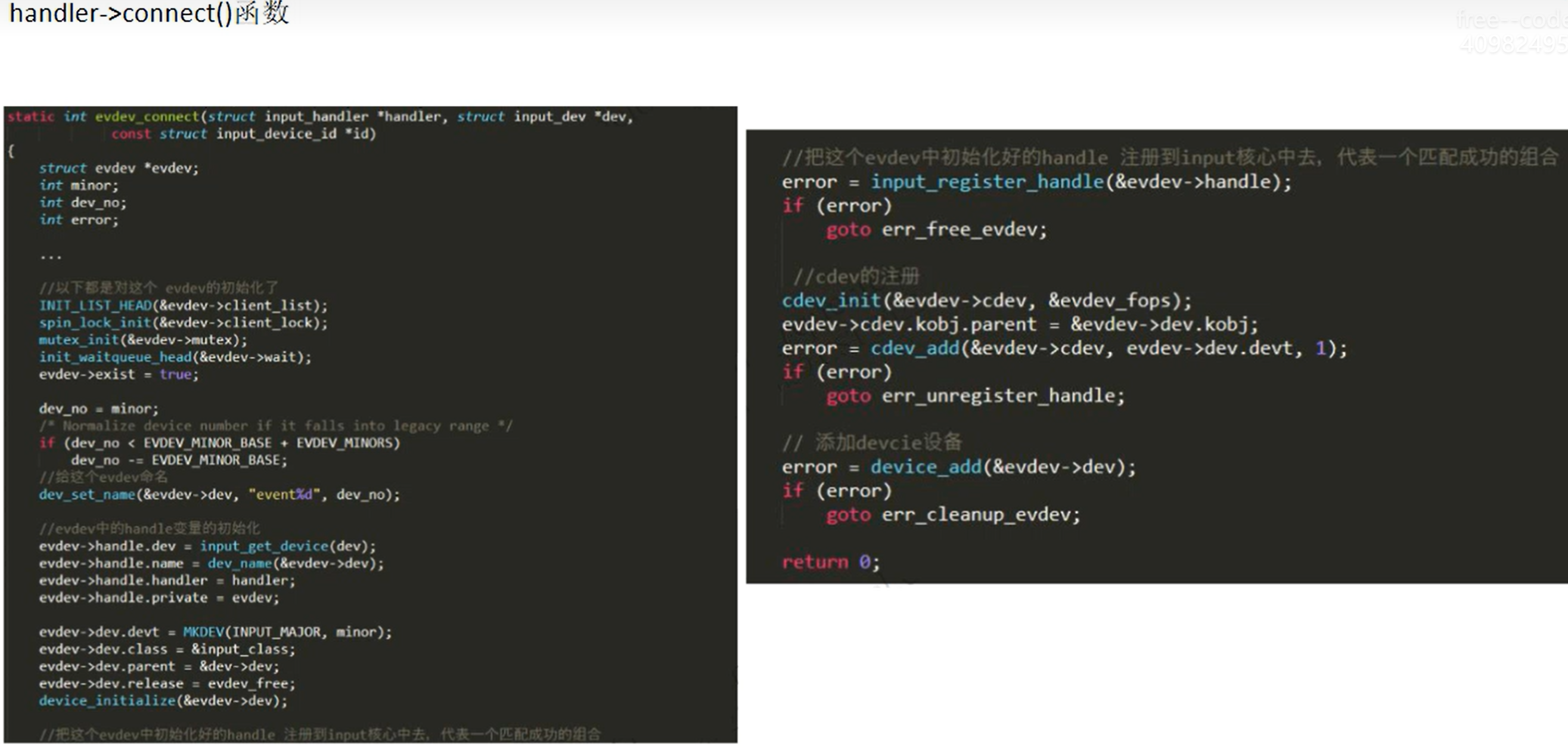Click the line 'dev_no = minor;'

click(98, 408)
